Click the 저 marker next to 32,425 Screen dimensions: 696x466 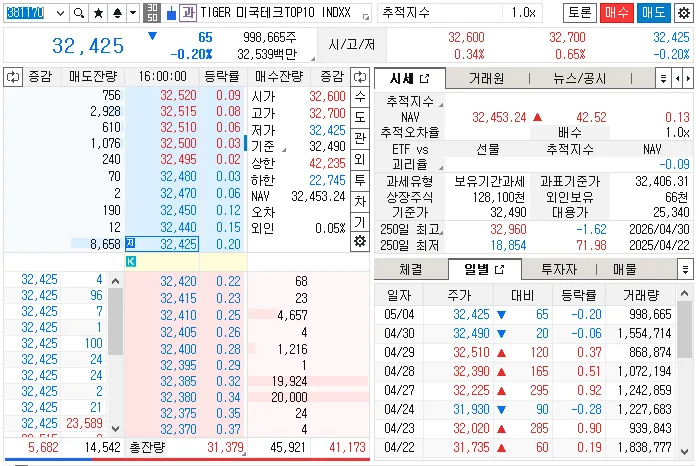click(130, 243)
